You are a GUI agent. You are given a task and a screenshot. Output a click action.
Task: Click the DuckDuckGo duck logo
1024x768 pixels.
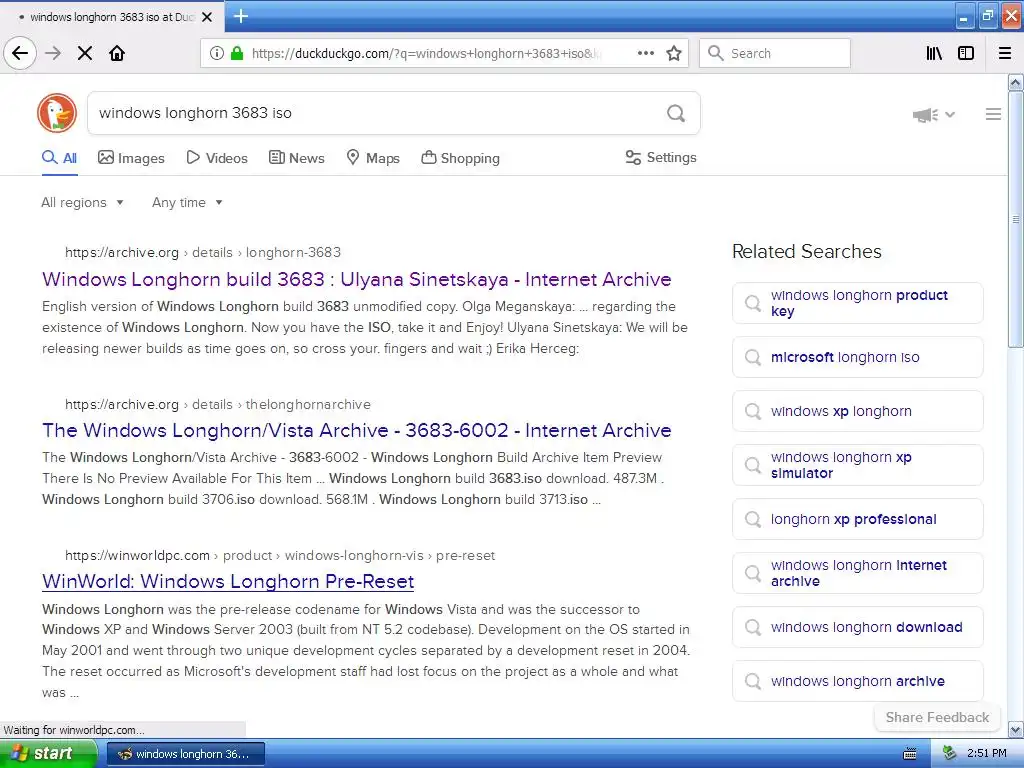(x=57, y=113)
